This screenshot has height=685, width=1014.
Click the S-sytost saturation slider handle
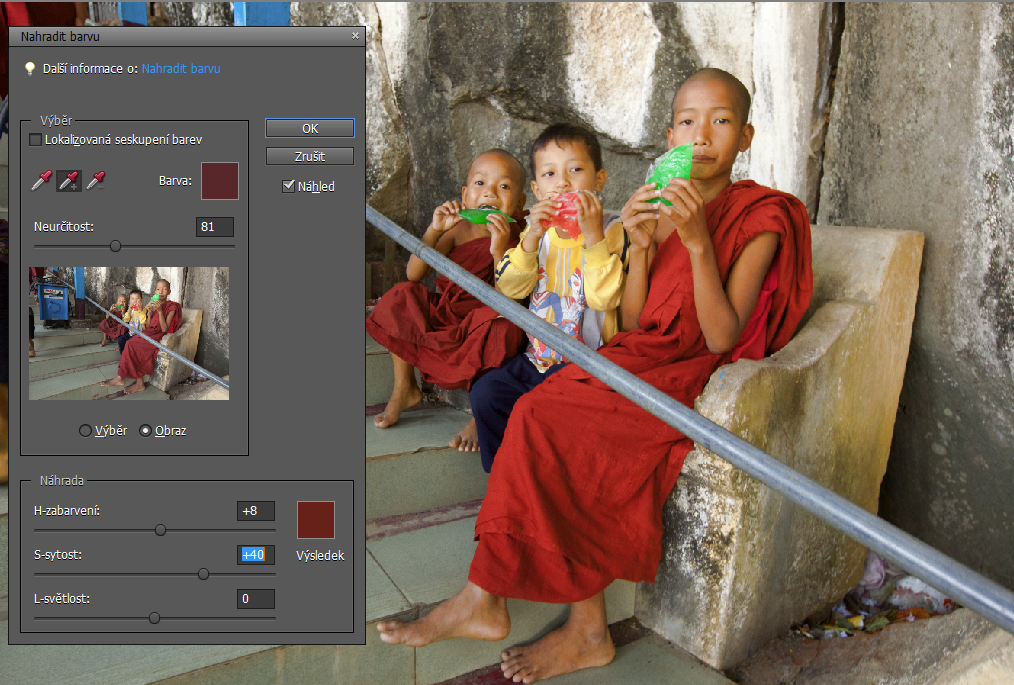coord(203,574)
